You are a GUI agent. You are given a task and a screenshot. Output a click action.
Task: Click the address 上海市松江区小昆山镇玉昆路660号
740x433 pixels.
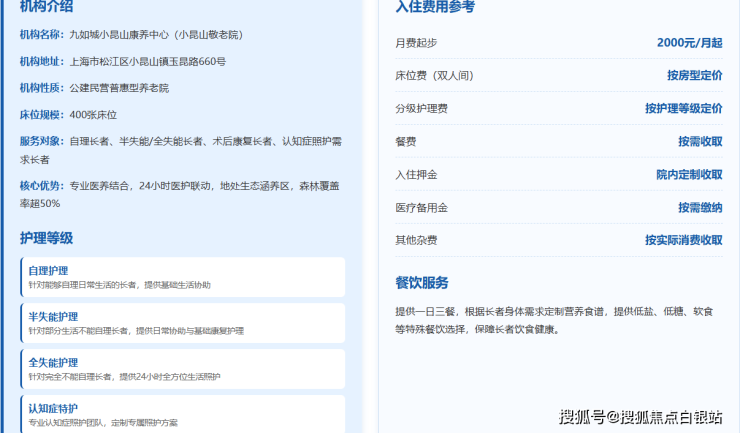[x=148, y=61]
